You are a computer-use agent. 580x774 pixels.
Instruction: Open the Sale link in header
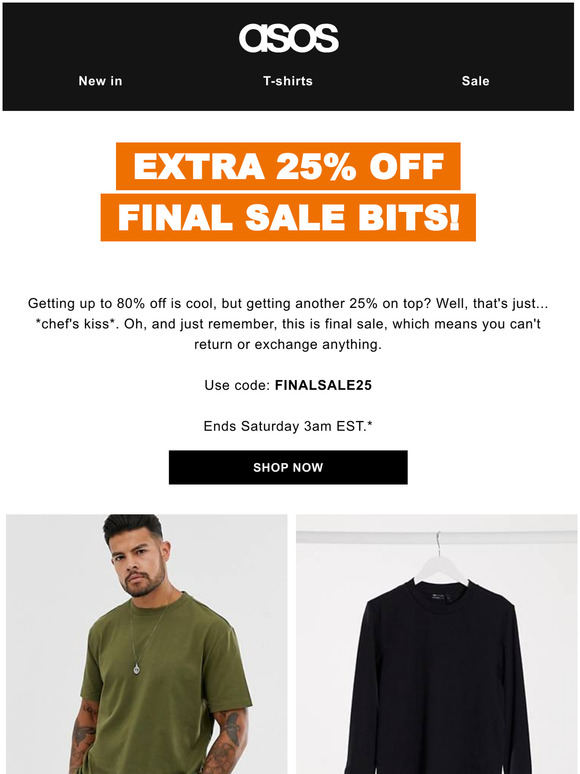(475, 81)
